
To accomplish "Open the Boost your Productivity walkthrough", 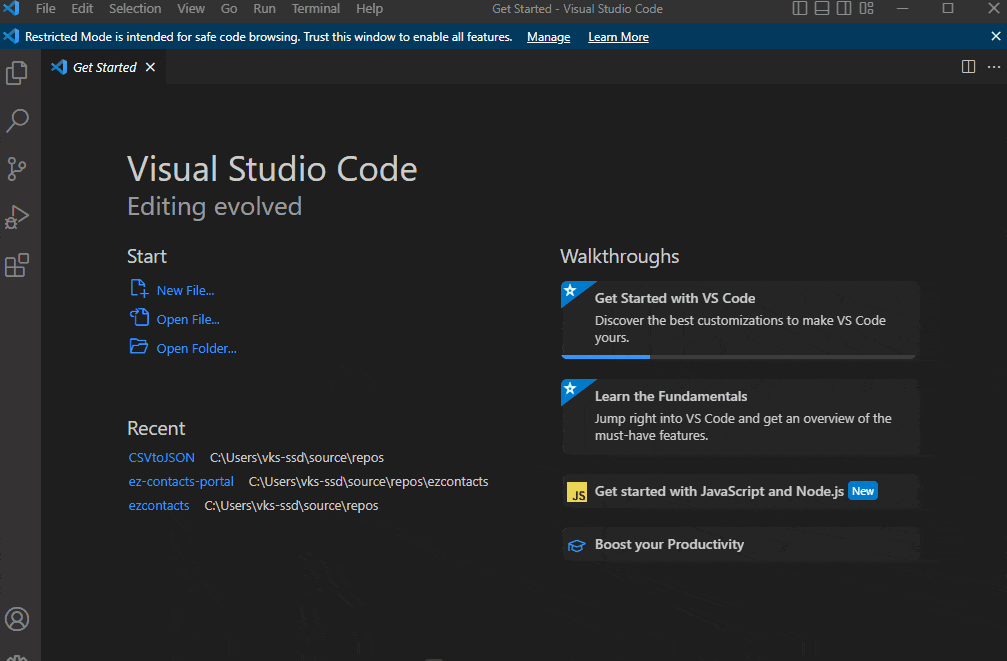I will click(668, 544).
